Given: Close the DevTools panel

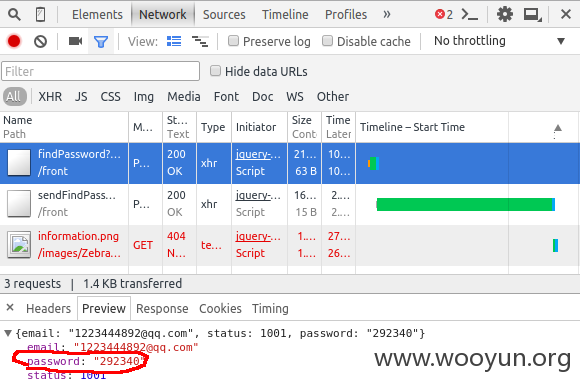Looking at the screenshot, I should [x=566, y=14].
